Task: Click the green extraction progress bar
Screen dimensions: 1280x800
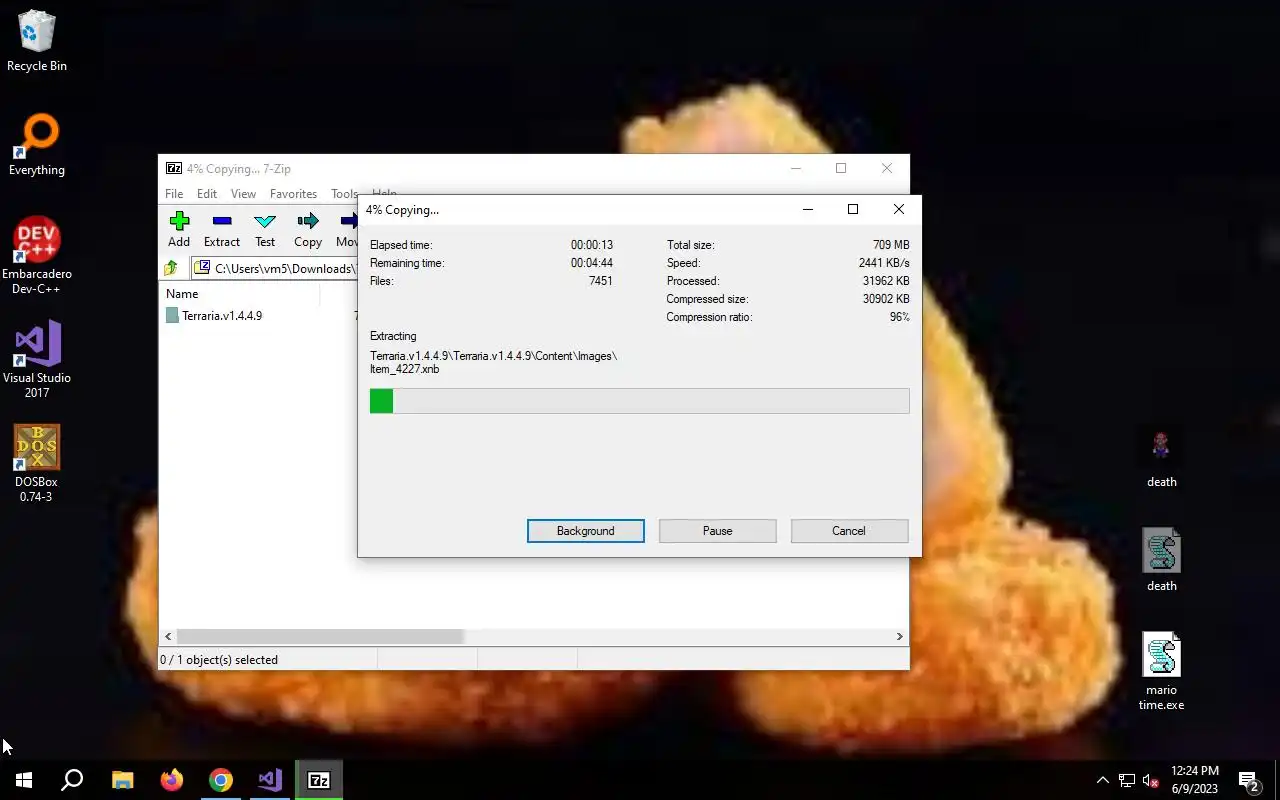Action: (639, 401)
